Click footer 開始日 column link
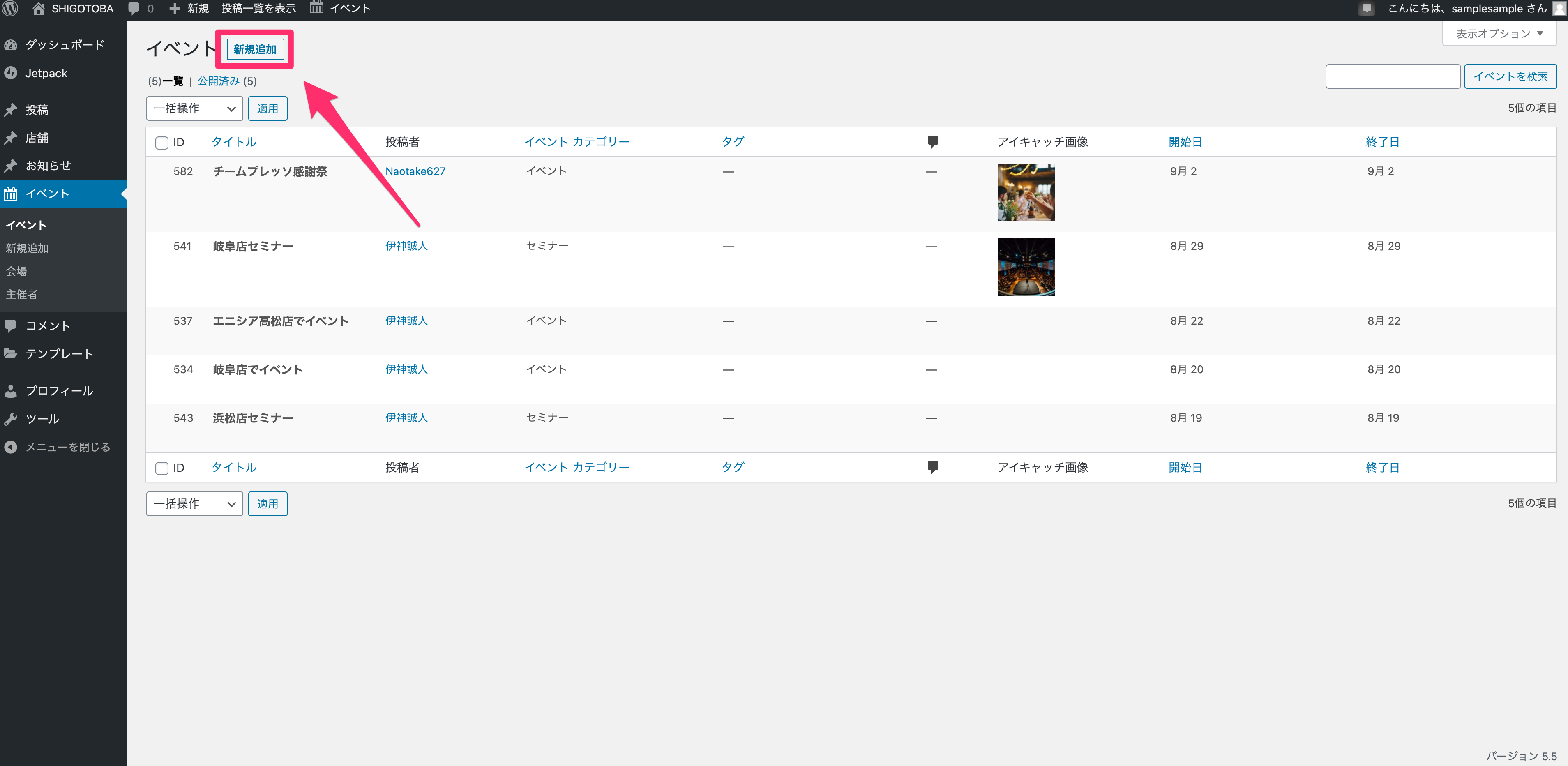Viewport: 1568px width, 766px height. 1185,468
